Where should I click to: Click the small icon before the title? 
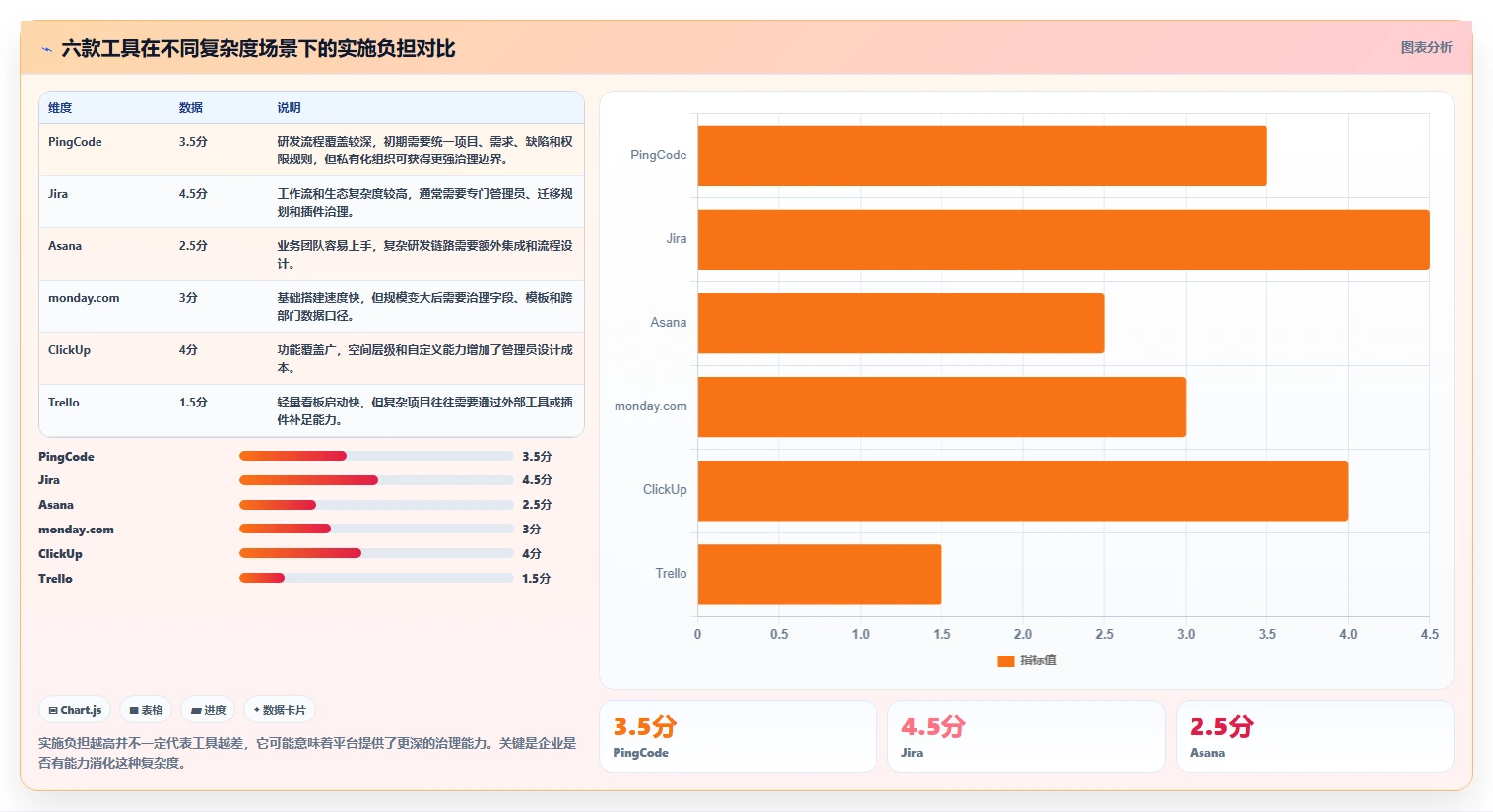46,49
